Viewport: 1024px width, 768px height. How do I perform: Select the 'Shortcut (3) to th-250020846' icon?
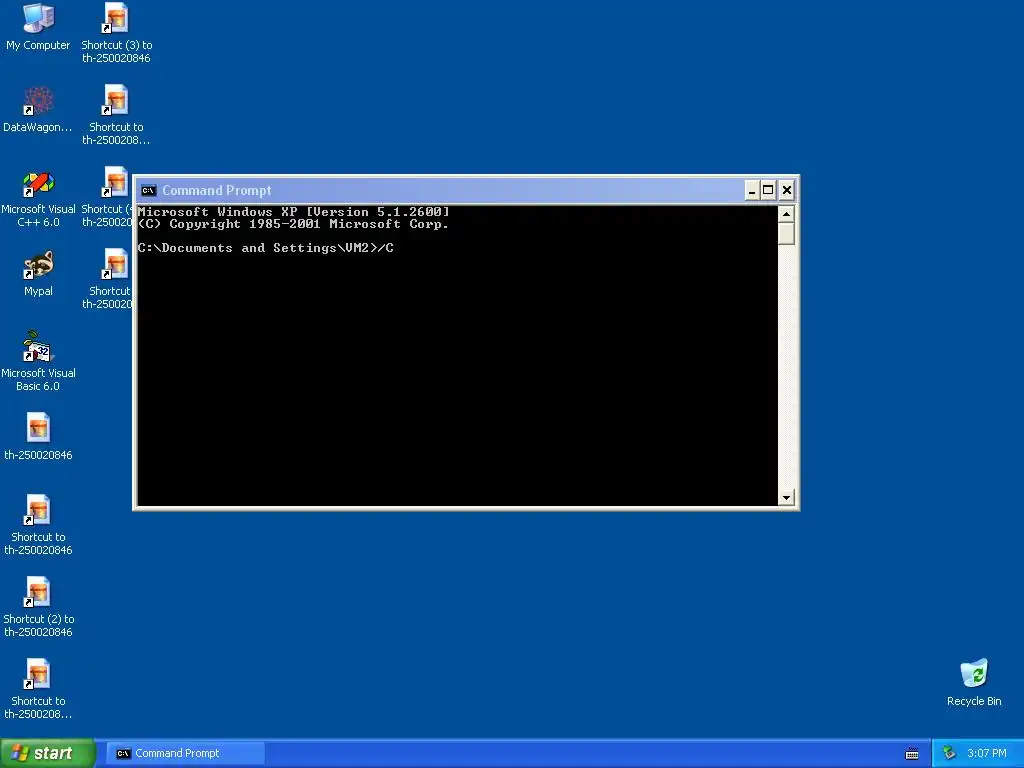[116, 33]
